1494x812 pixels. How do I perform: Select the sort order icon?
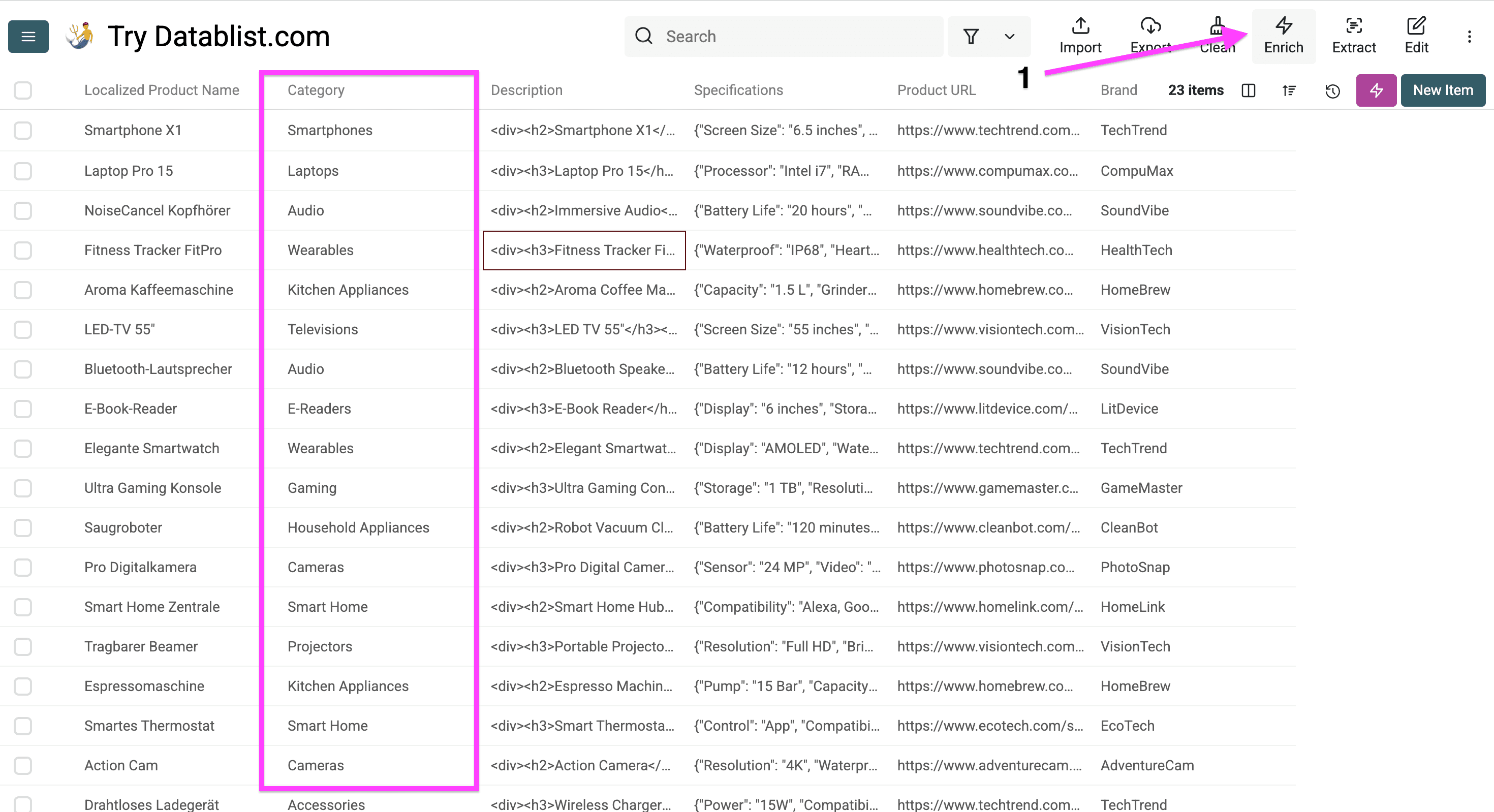[x=1289, y=90]
